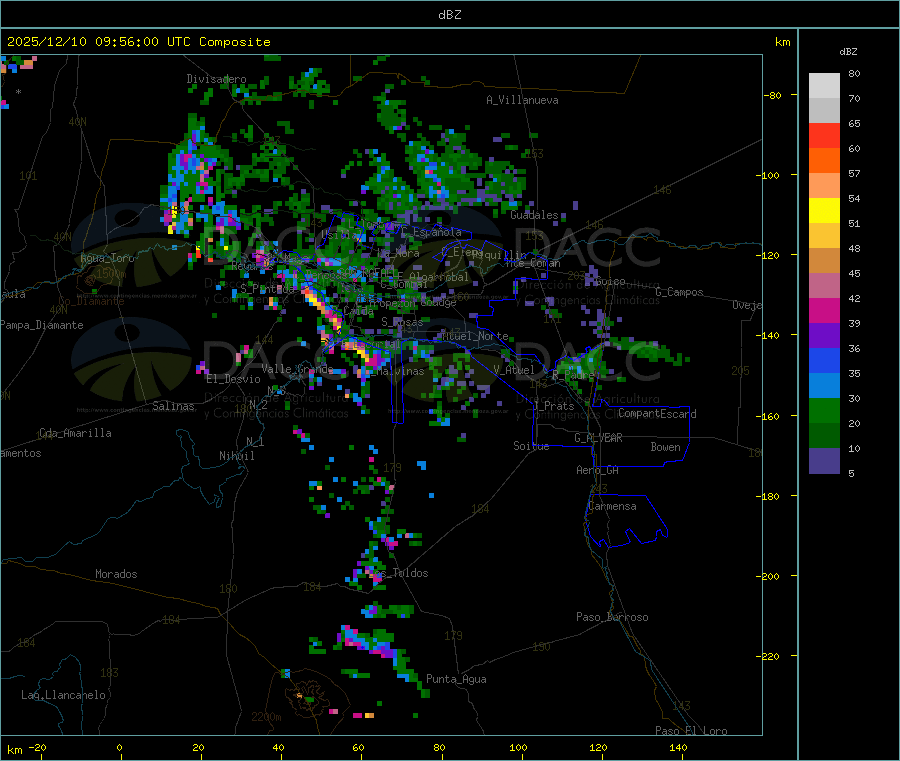Click the Punta_Agua label
This screenshot has height=761, width=900.
(456, 679)
